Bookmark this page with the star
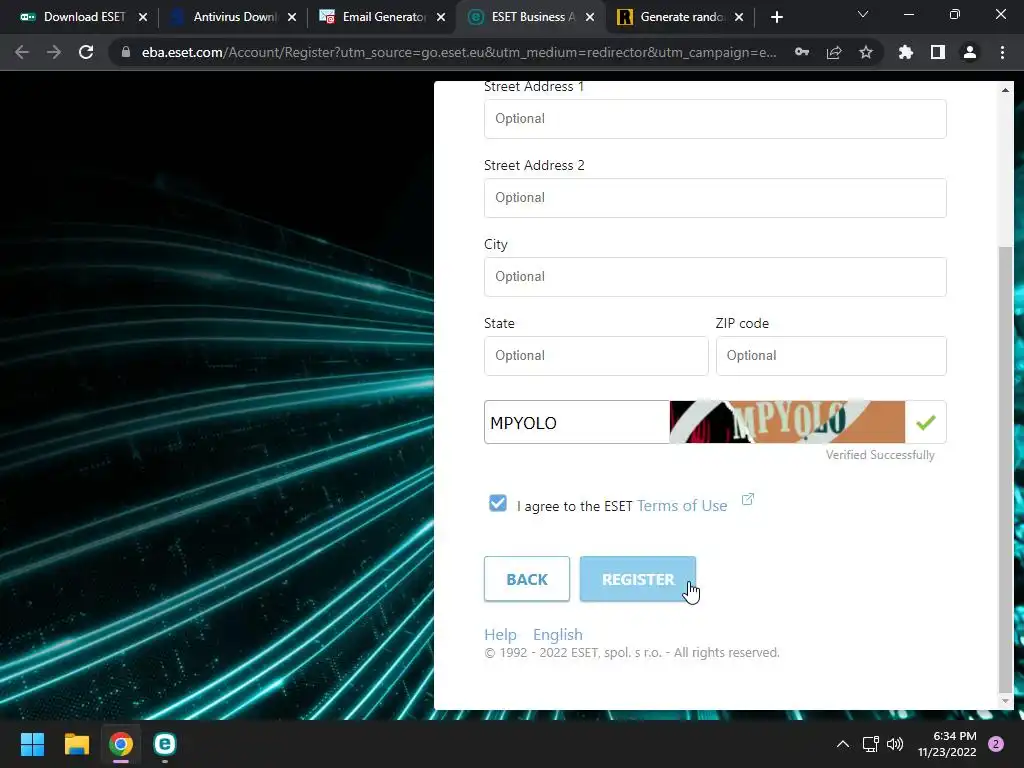The height and width of the screenshot is (768, 1024). (x=866, y=52)
